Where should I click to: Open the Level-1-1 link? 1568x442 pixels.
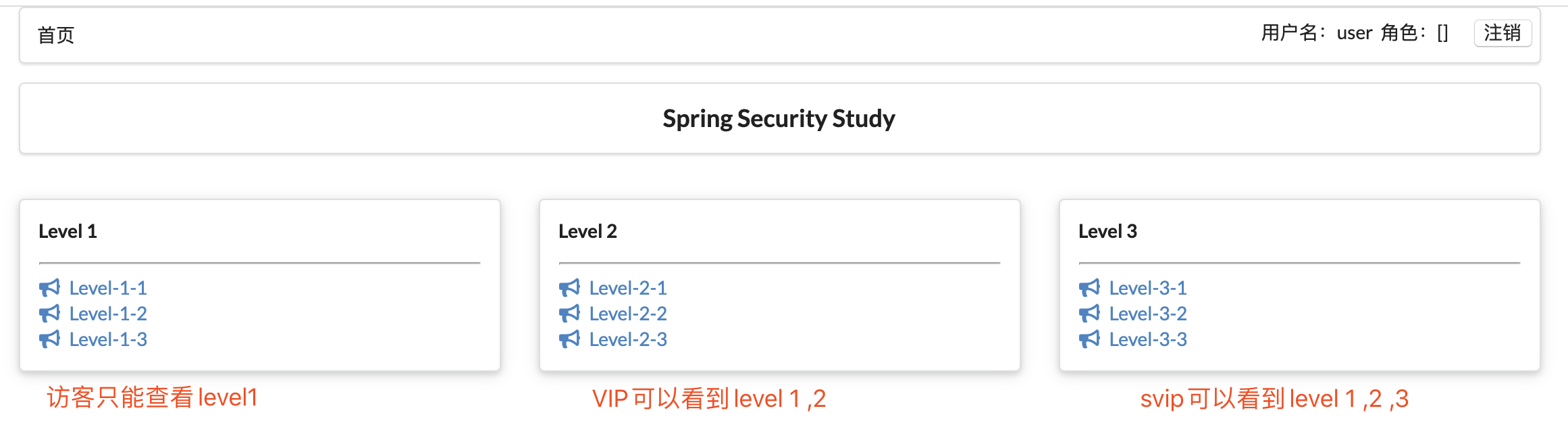click(108, 288)
